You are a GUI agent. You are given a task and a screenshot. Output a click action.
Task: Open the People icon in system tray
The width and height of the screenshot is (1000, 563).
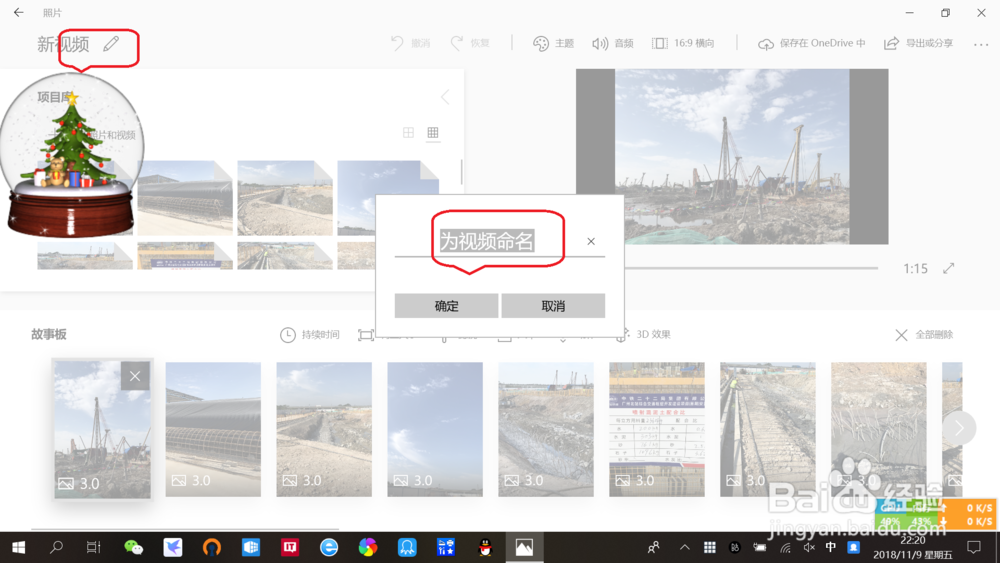point(654,547)
